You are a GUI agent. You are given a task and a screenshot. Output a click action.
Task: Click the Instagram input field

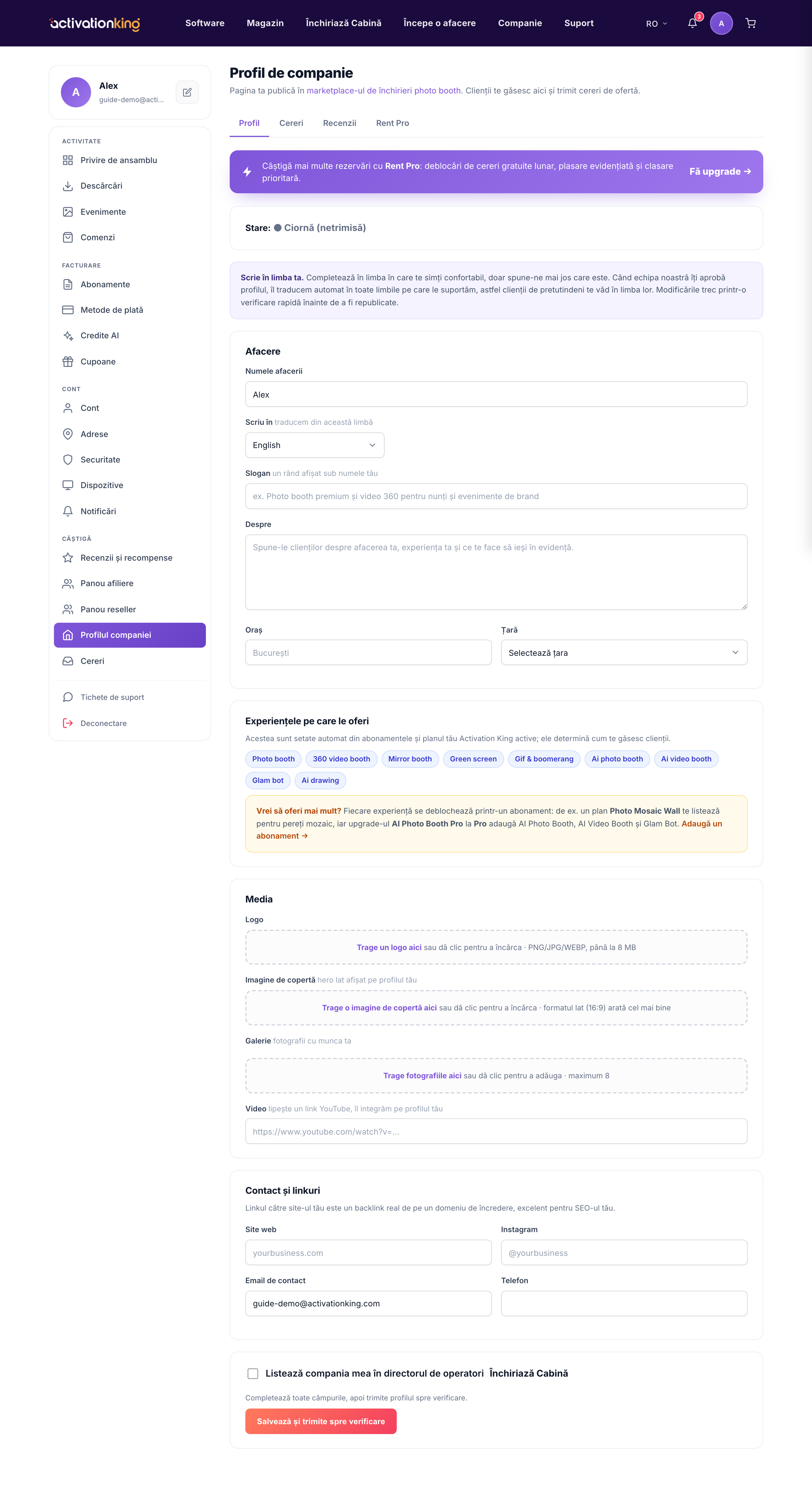point(623,1253)
